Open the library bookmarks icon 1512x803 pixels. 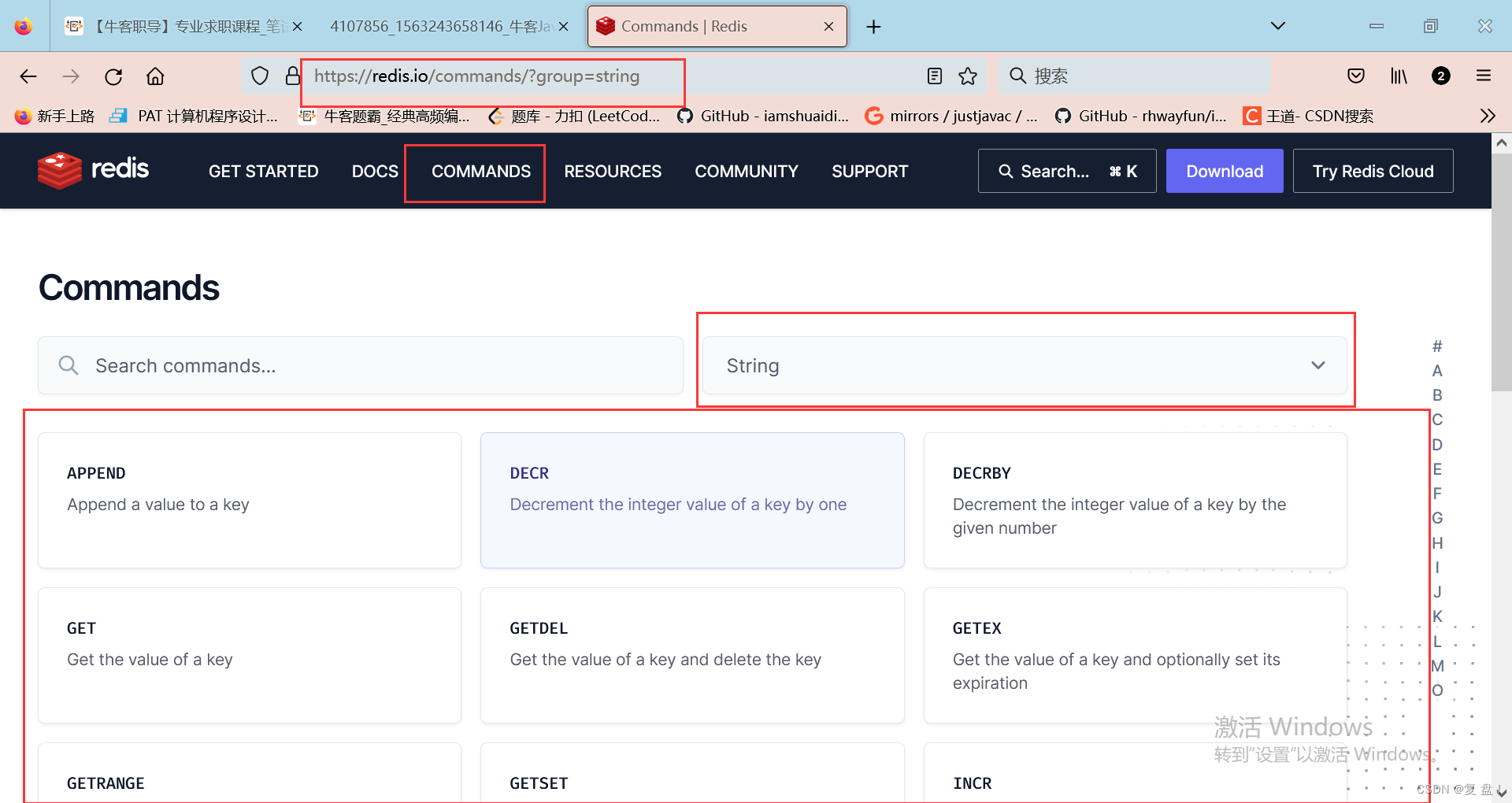click(1399, 76)
